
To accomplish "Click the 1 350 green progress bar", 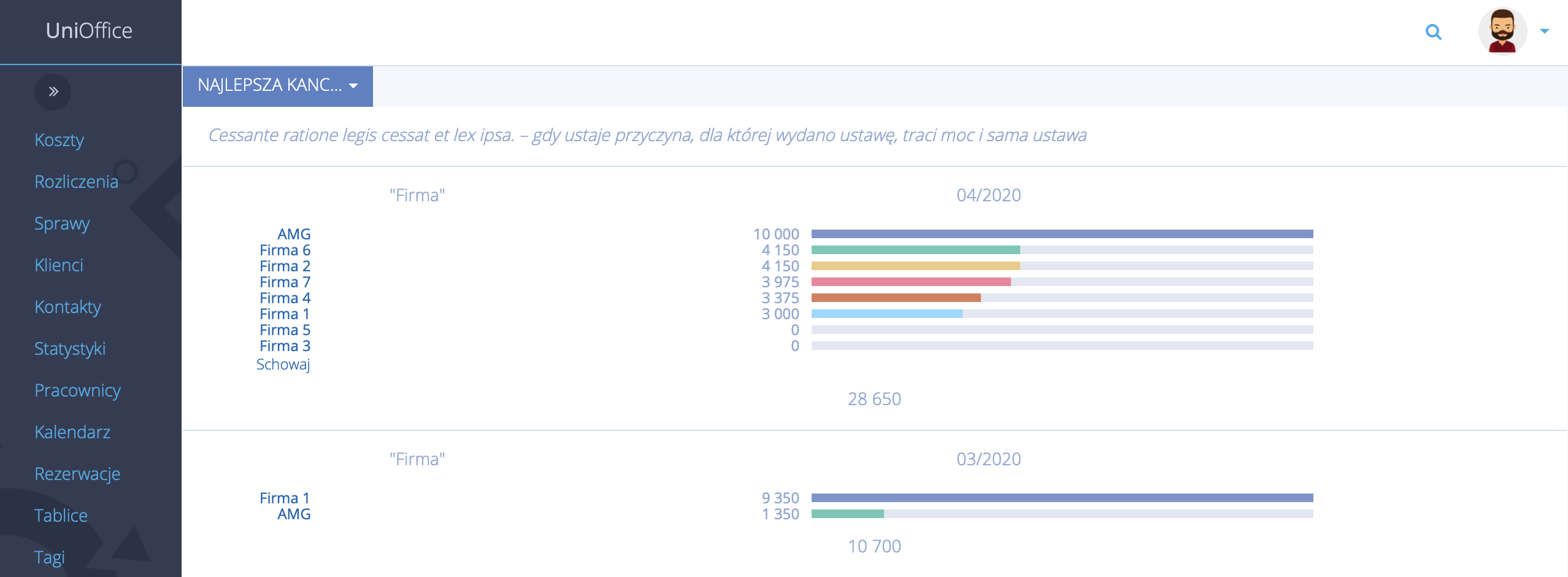I will point(847,514).
